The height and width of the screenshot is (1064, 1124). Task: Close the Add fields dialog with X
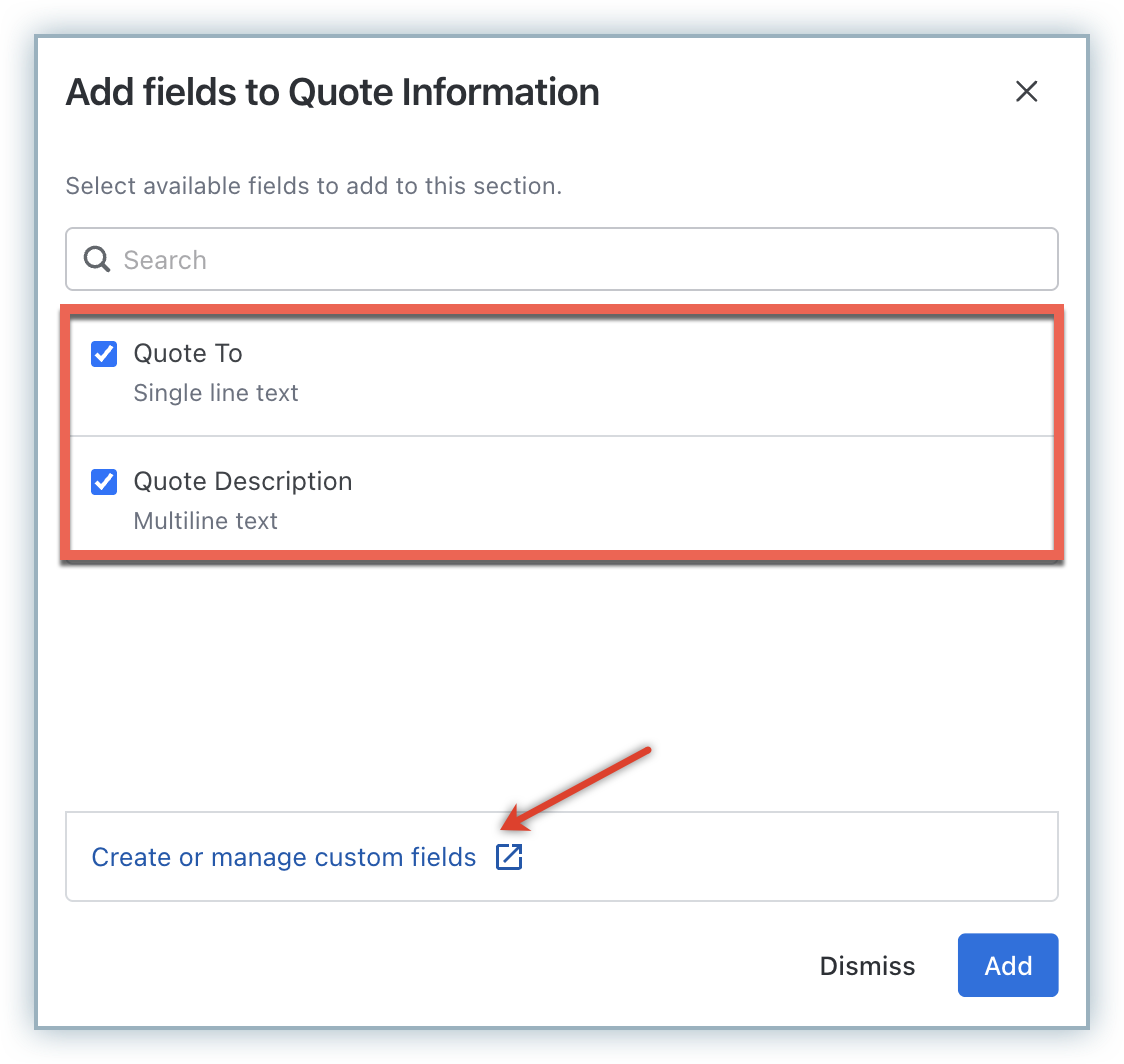click(x=1026, y=92)
